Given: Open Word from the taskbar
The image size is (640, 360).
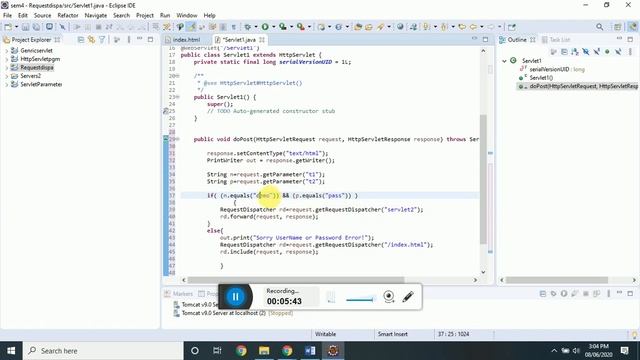Looking at the screenshot, I should coord(310,351).
